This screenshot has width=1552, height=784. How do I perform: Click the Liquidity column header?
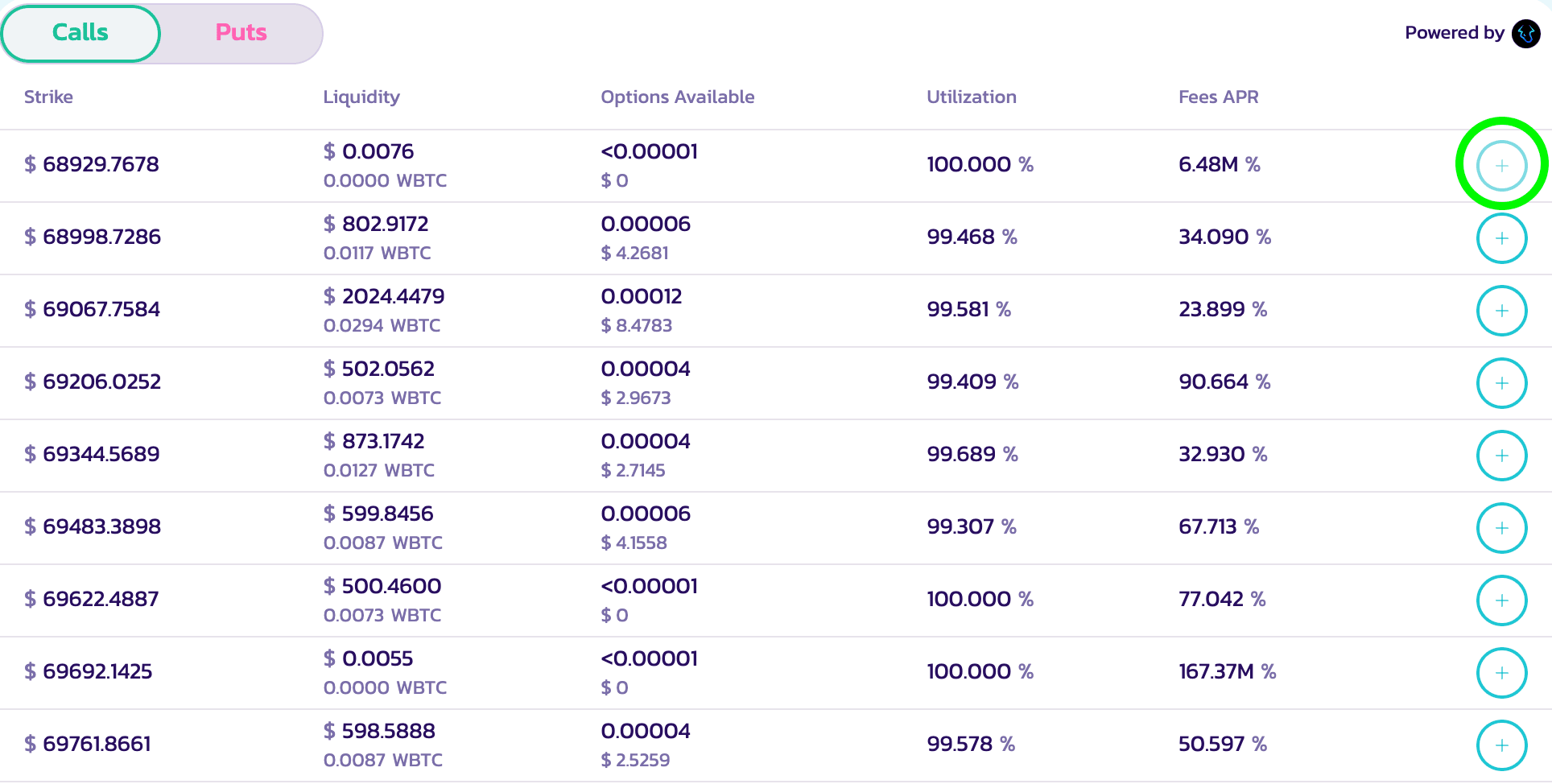tap(361, 97)
